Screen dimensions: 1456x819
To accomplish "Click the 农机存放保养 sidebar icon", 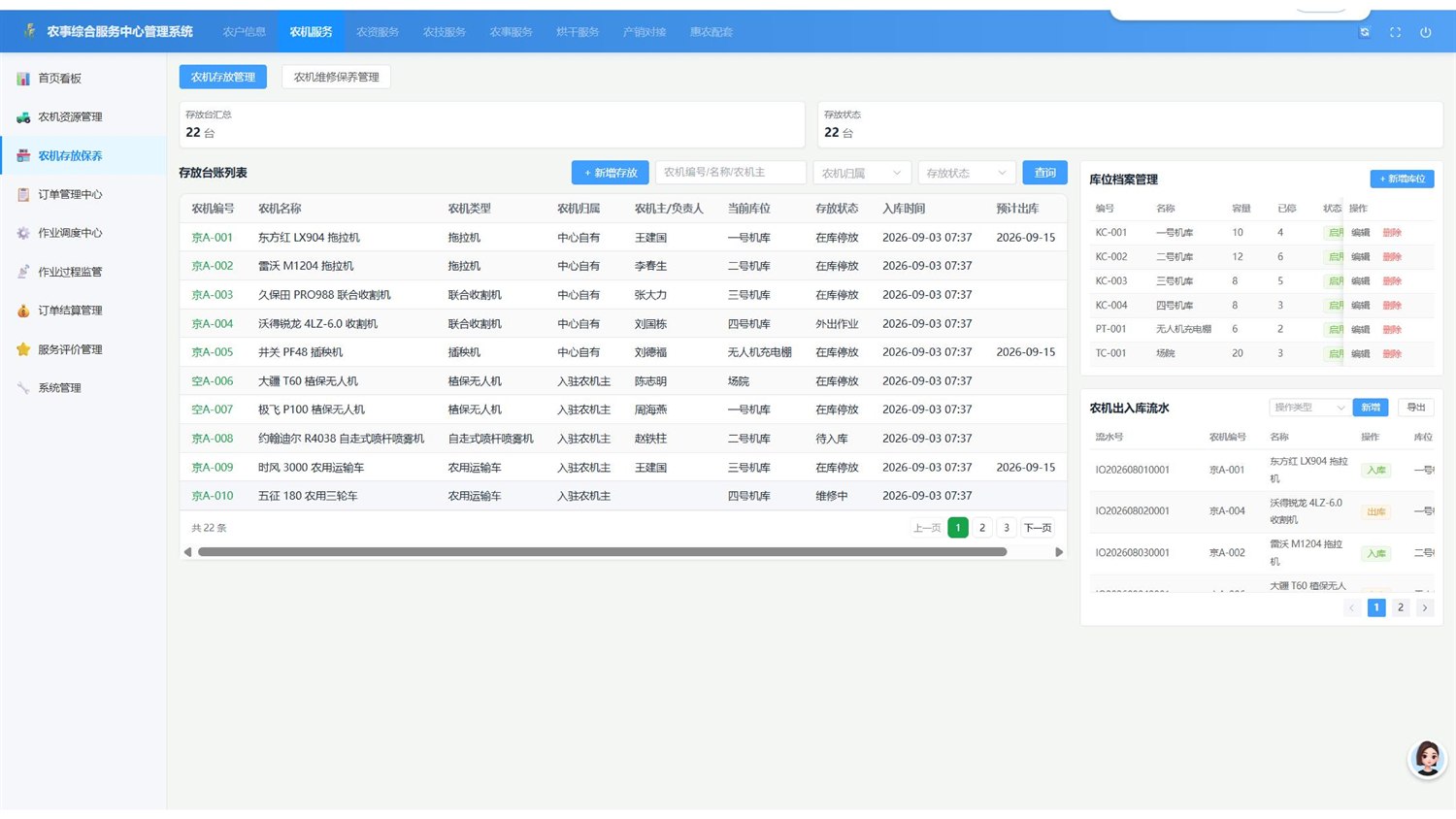I will coord(23,155).
